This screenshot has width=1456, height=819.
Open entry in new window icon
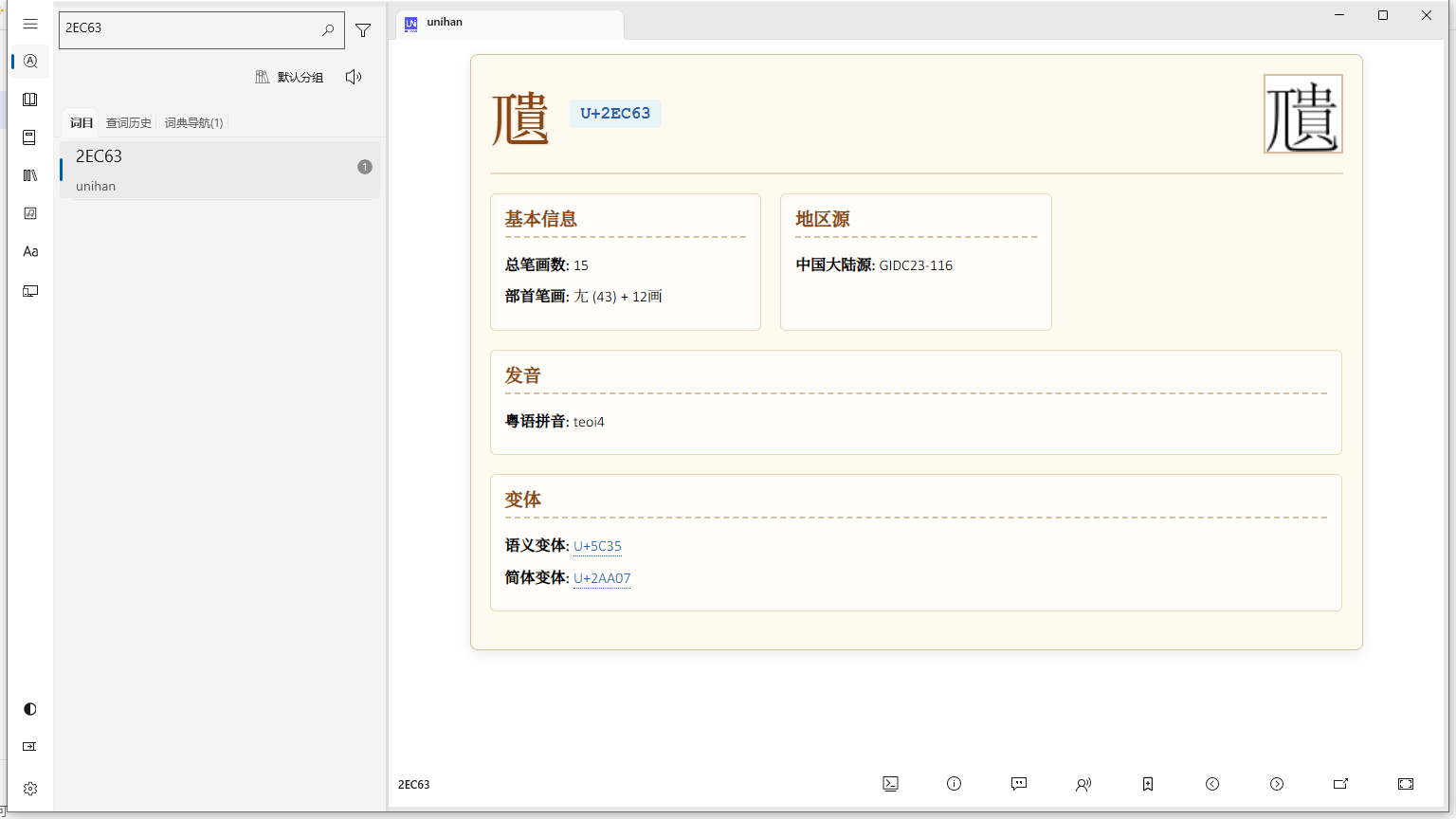point(1341,784)
